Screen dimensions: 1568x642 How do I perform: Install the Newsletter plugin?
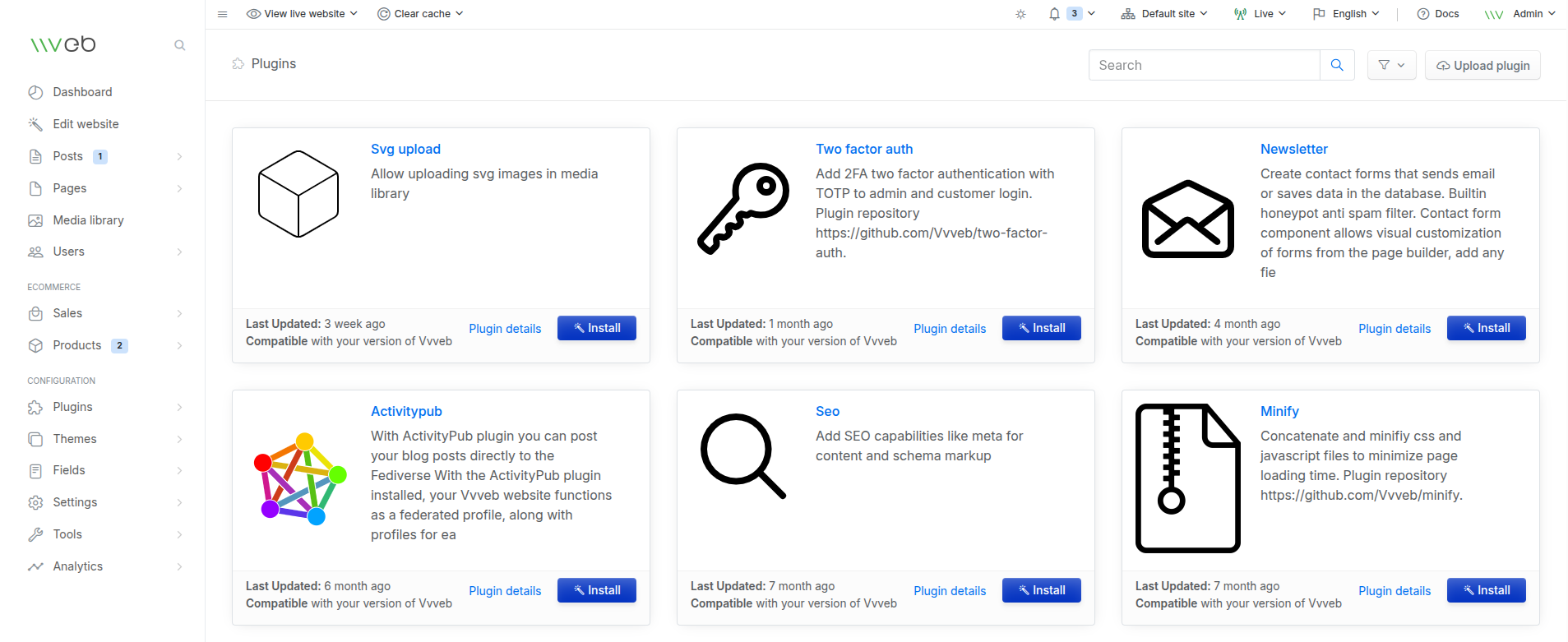[1486, 328]
